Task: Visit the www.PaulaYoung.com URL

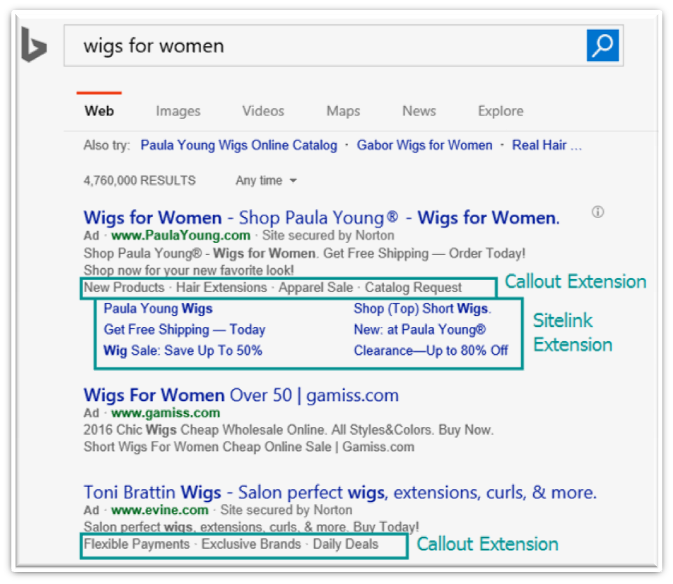Action: (181, 236)
